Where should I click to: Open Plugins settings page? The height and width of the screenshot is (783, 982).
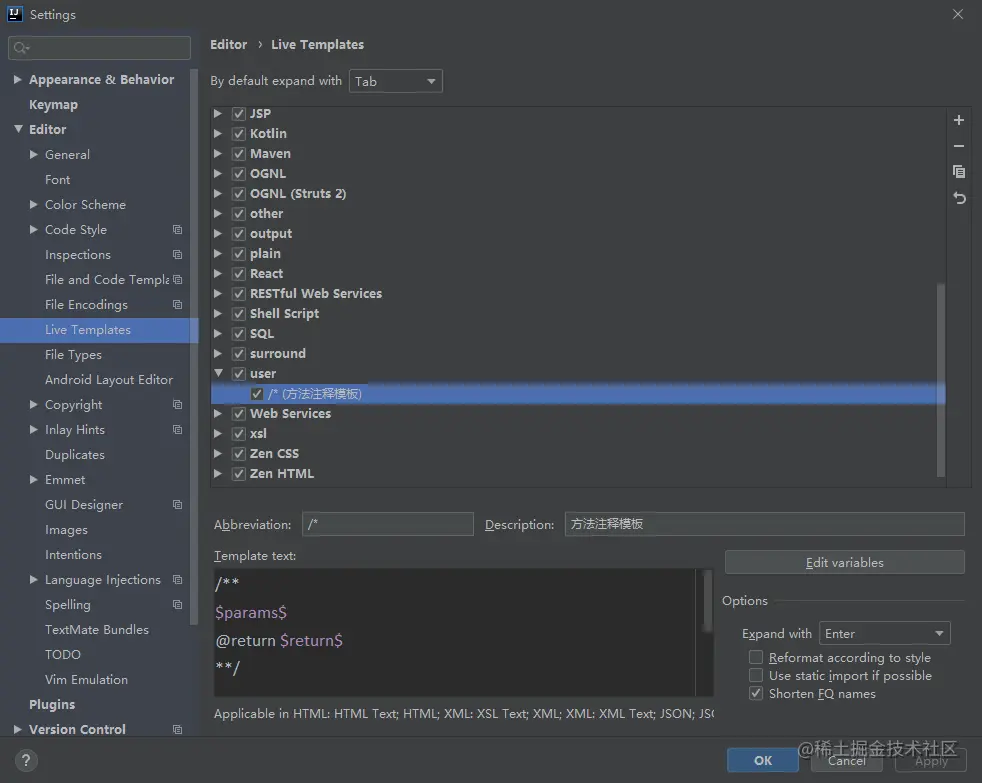coord(52,705)
